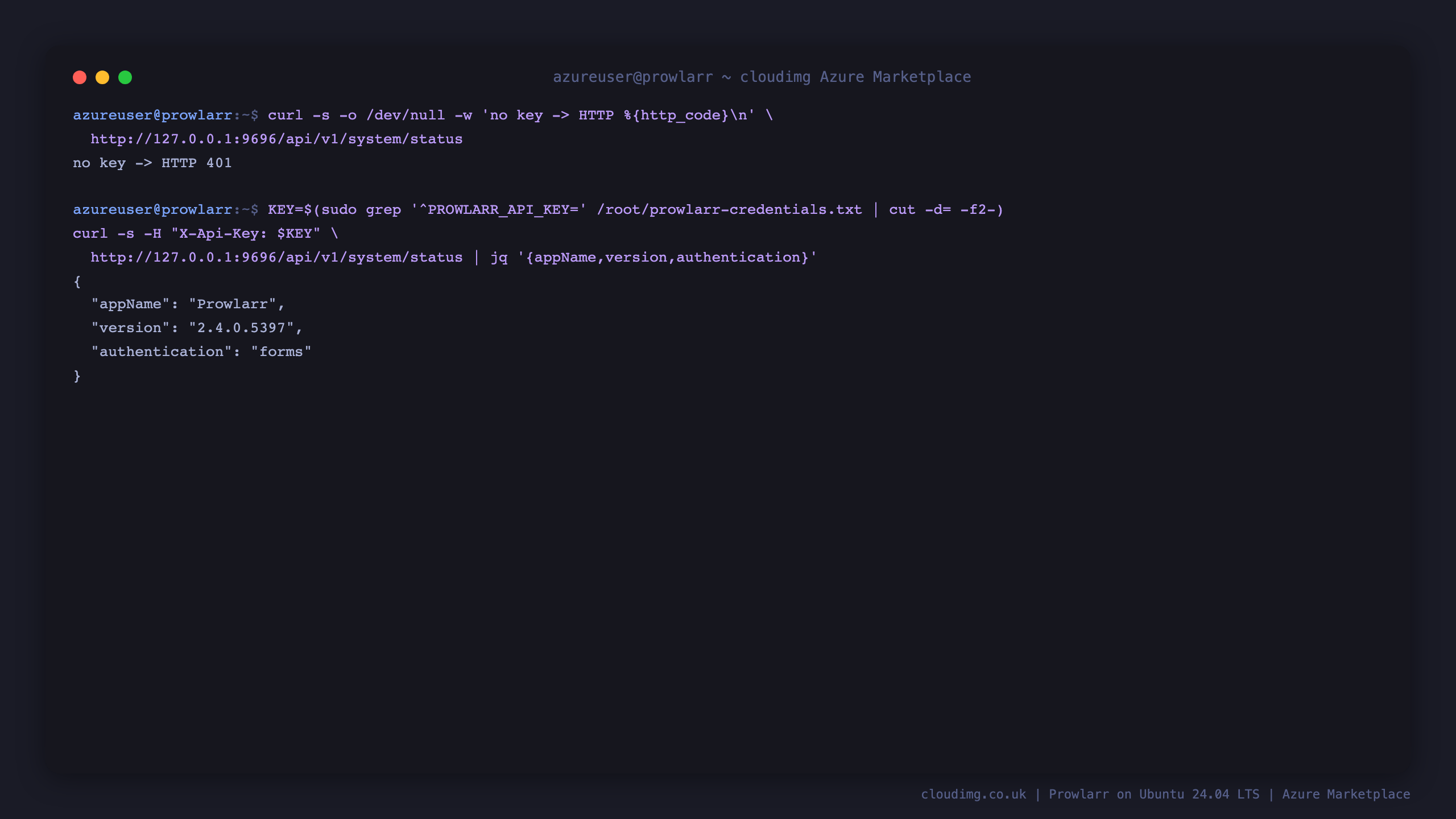This screenshot has width=1456, height=819.
Task: Click the green maximize window dot
Action: pyautogui.click(x=125, y=77)
